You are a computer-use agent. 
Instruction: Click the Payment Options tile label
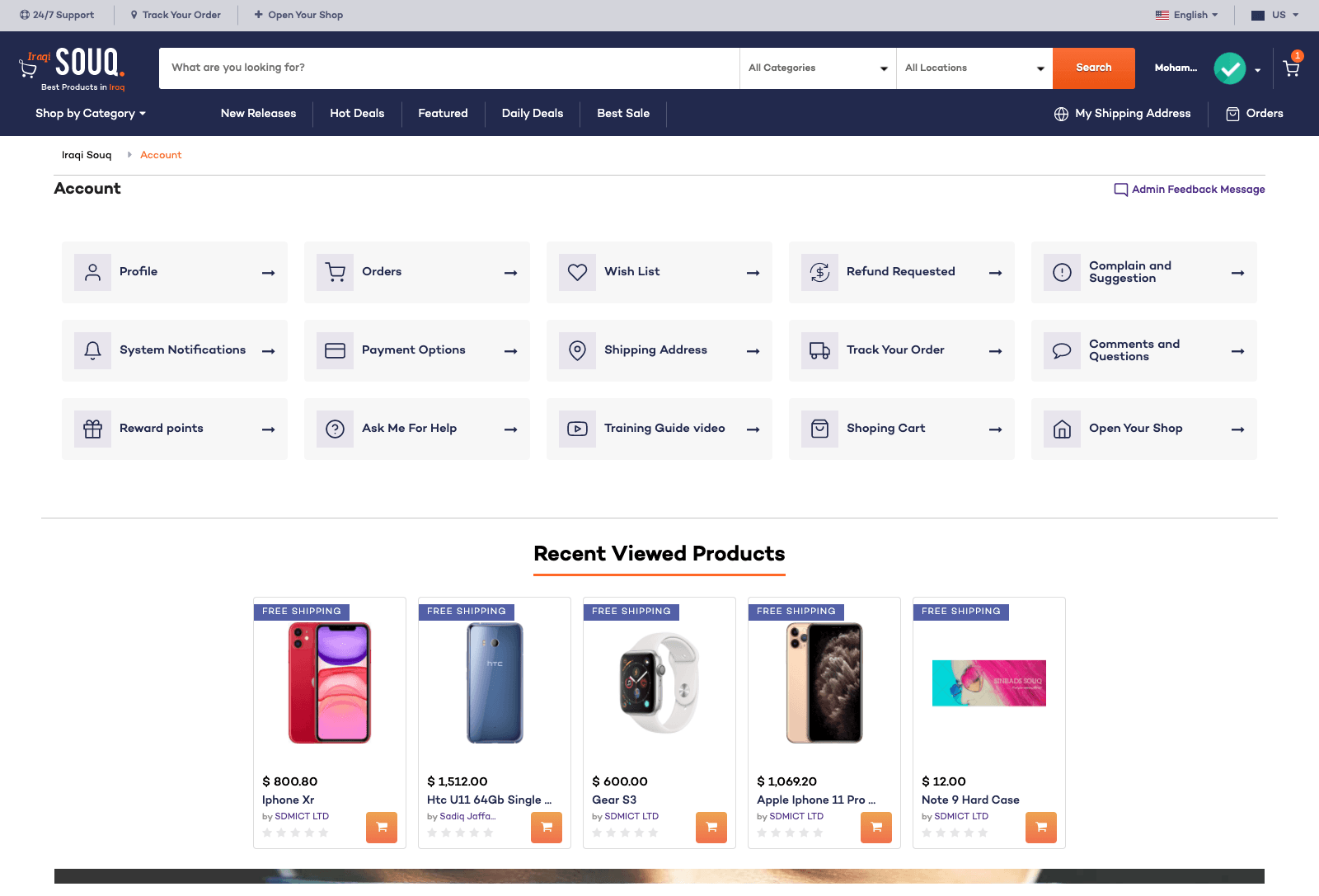pyautogui.click(x=414, y=350)
